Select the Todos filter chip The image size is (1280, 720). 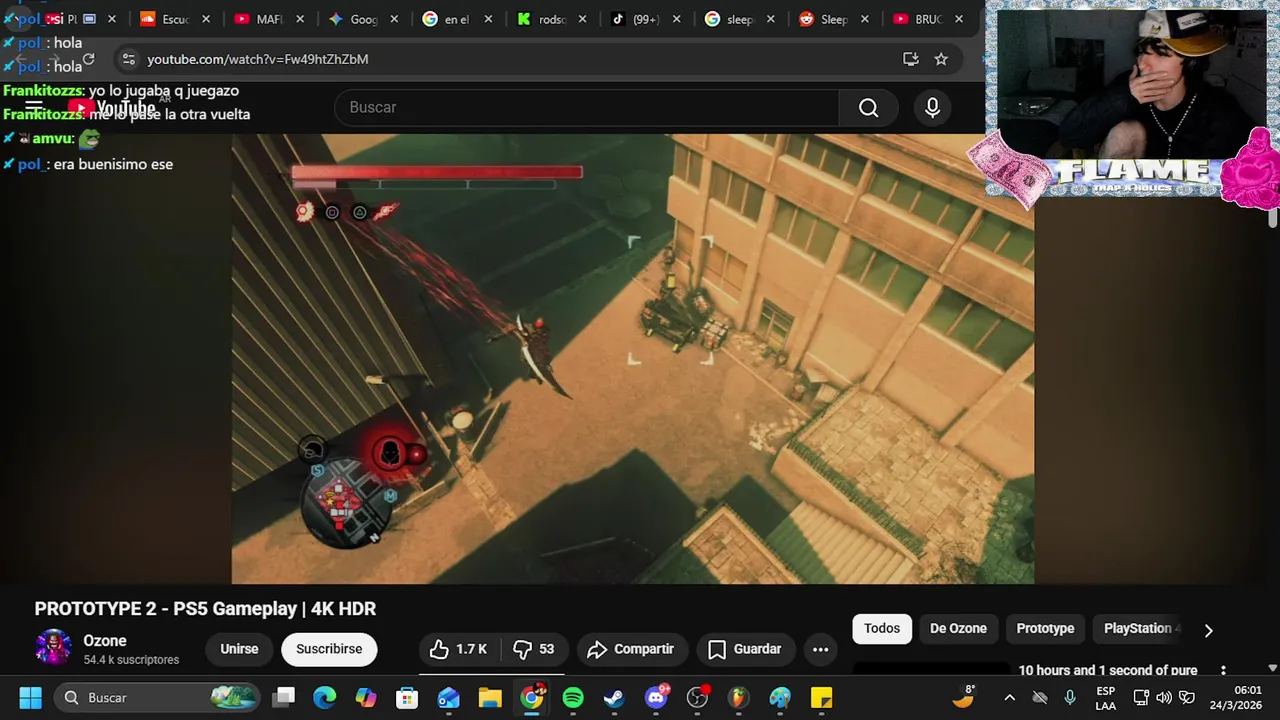(882, 628)
